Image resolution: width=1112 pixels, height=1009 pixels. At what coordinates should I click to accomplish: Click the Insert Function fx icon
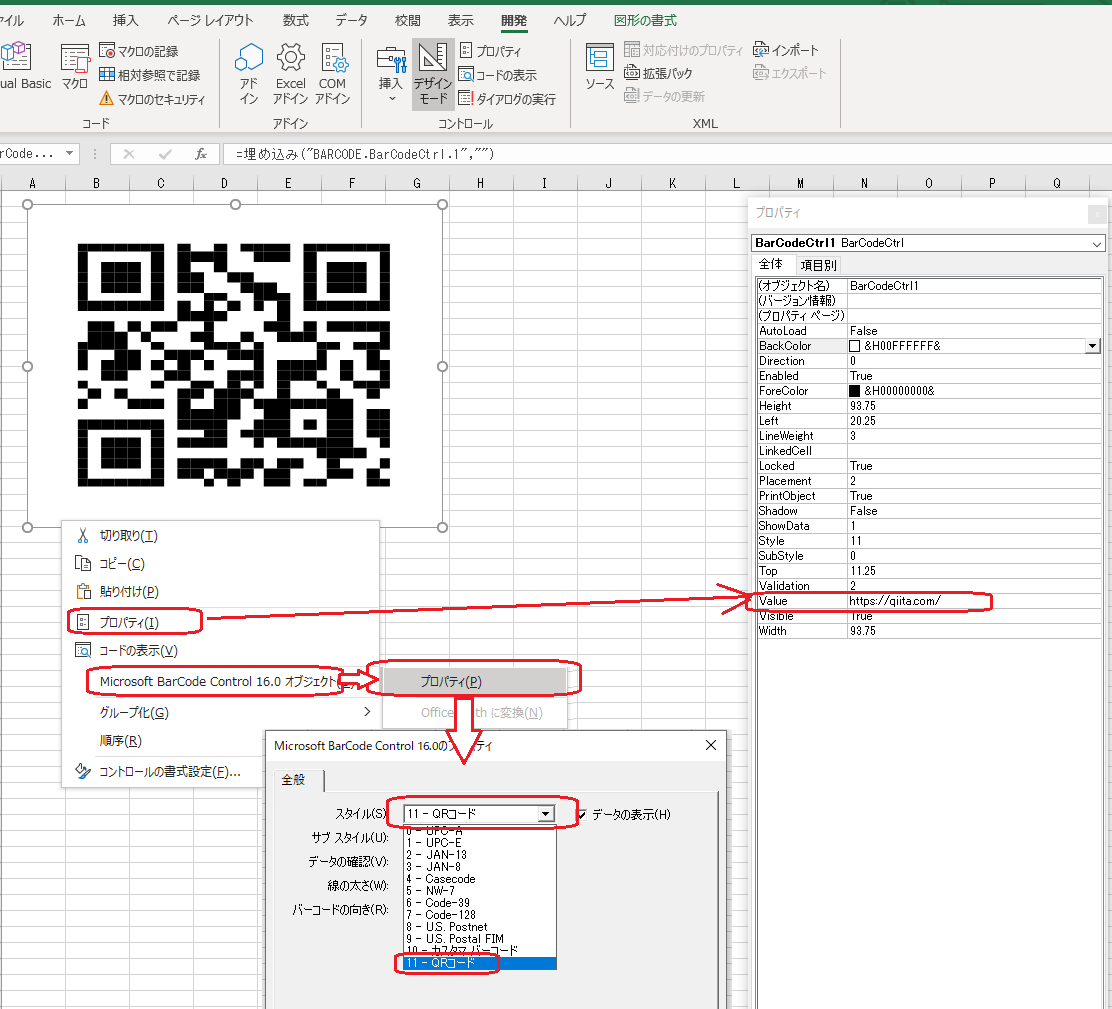(201, 154)
